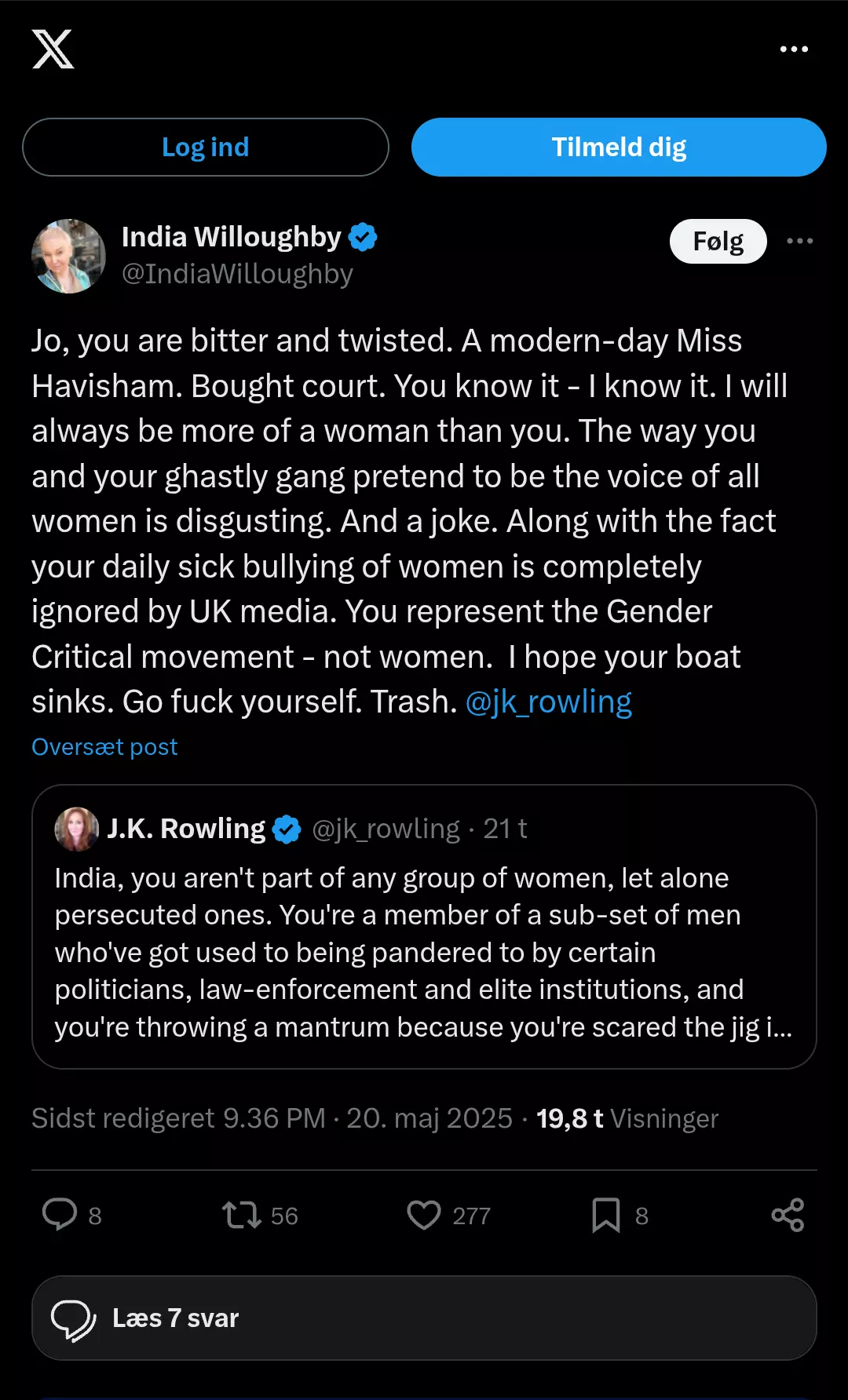Click the India Willoughby display name
Viewport: 848px width, 1400px height.
point(231,237)
